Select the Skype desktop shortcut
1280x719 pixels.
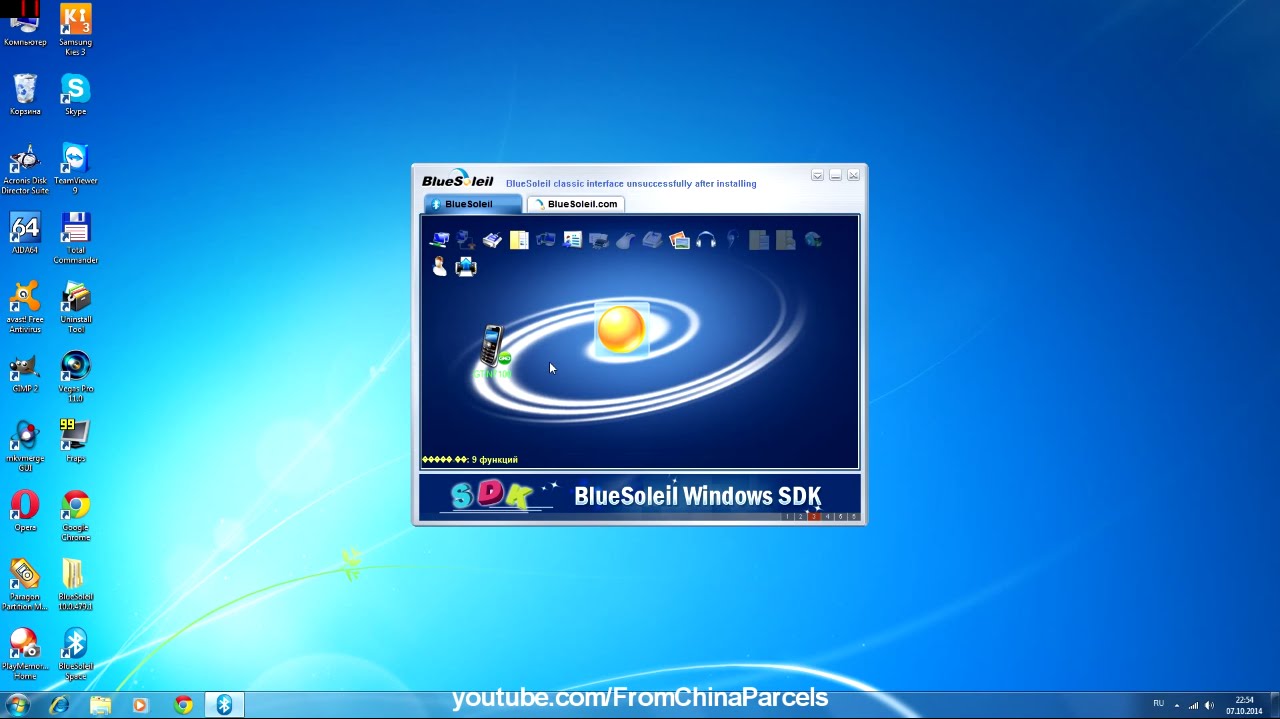pos(75,95)
